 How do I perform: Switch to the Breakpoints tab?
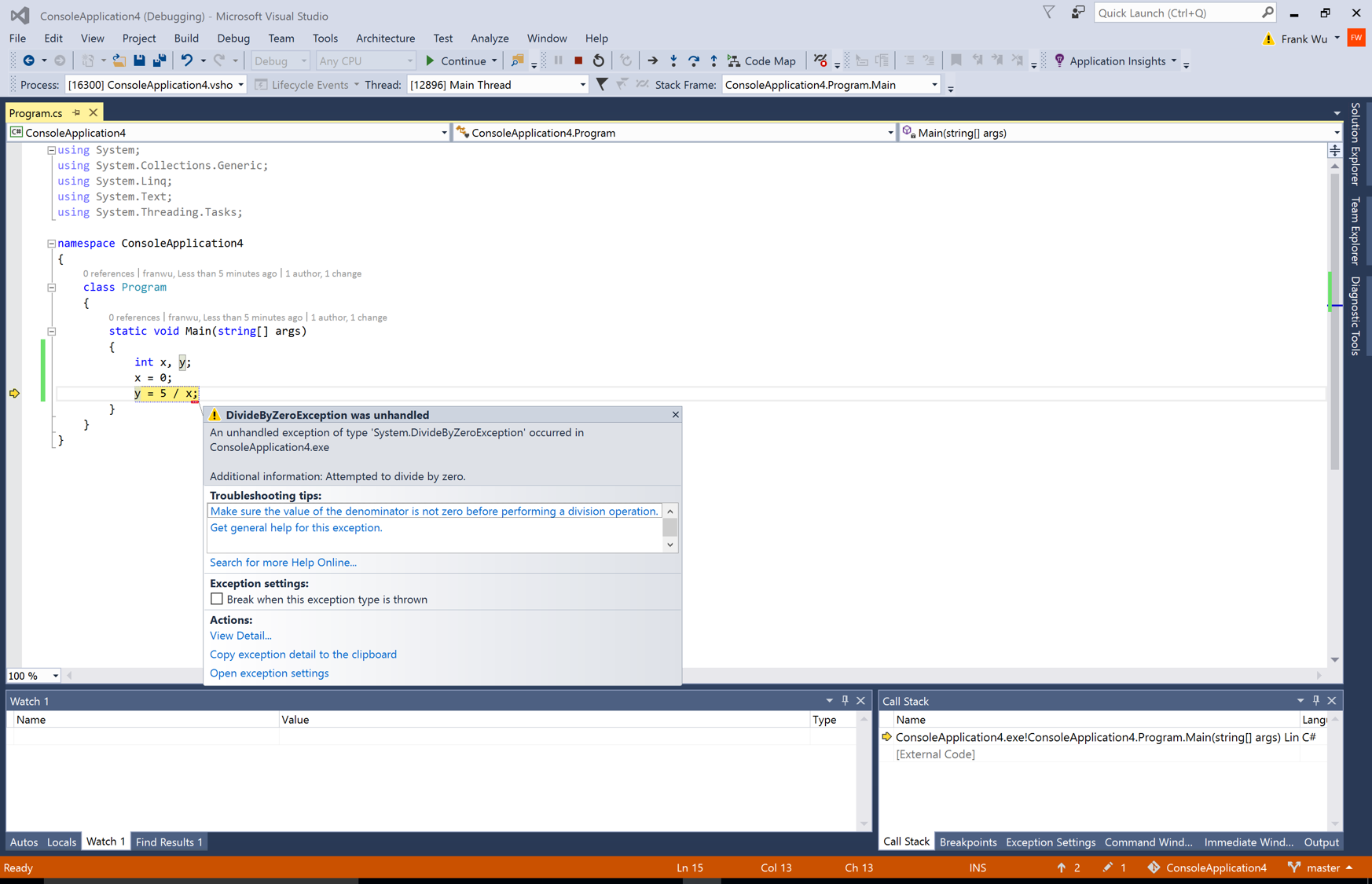(968, 842)
